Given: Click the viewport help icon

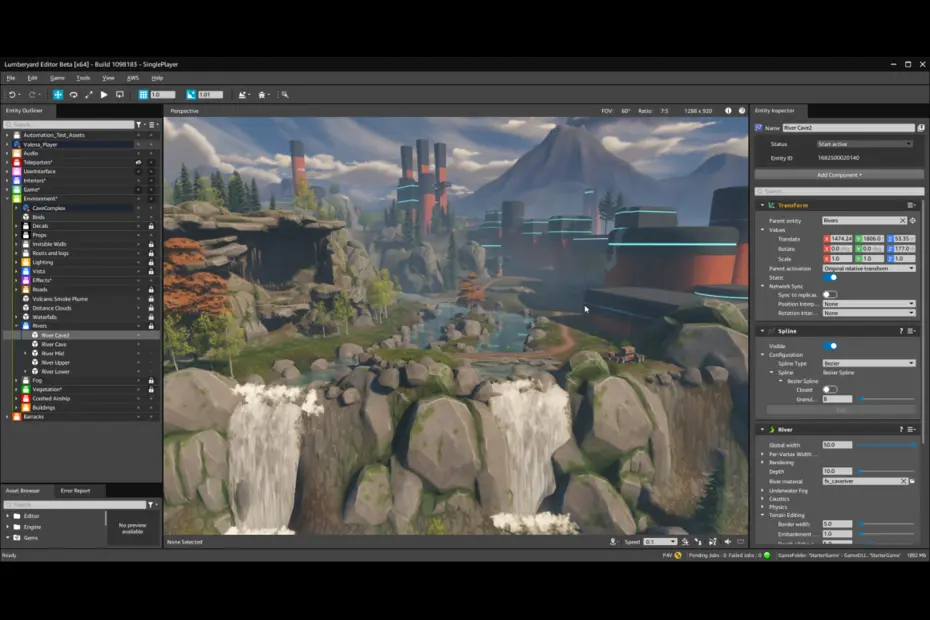Looking at the screenshot, I should coord(742,111).
